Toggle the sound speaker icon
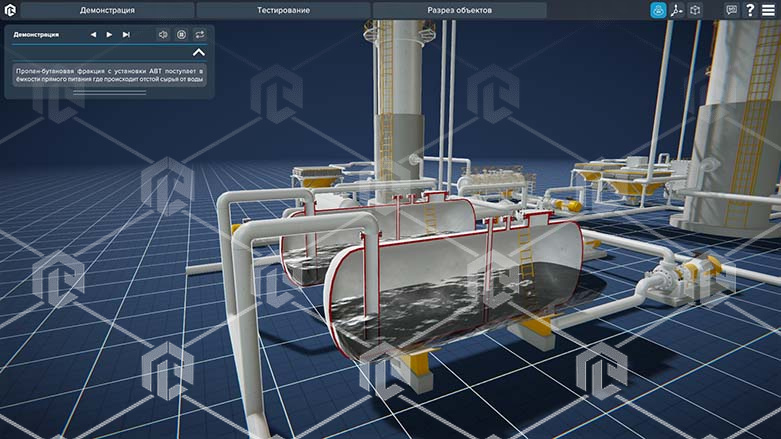 point(163,34)
